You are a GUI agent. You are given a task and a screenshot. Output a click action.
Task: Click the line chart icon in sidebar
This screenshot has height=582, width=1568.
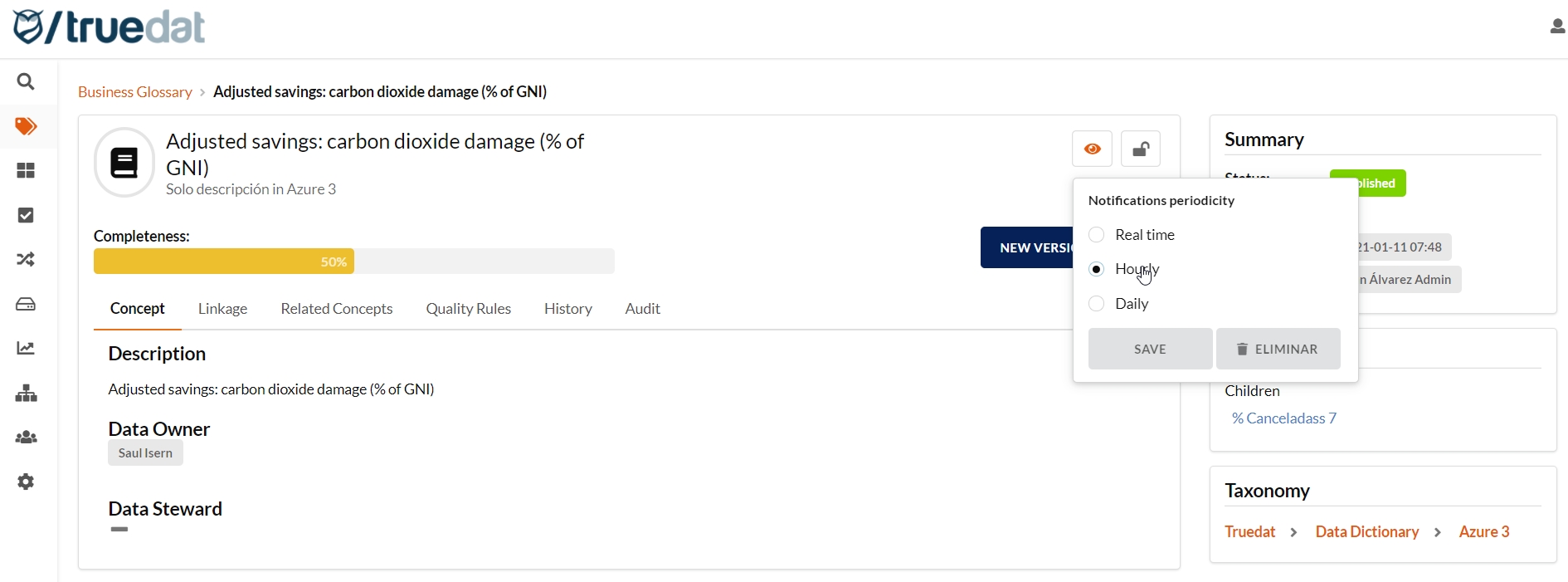pos(26,349)
